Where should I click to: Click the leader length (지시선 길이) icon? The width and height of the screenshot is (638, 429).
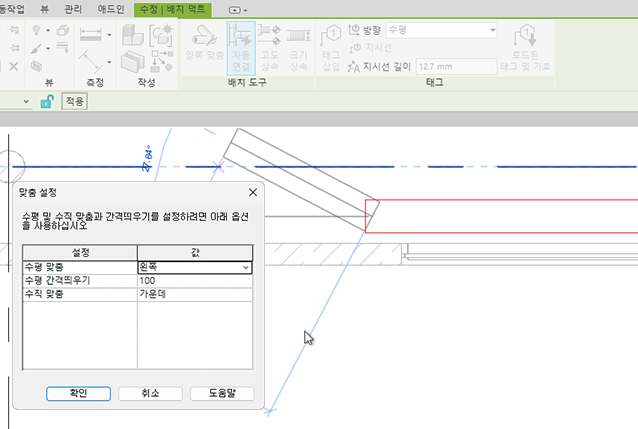coord(354,66)
